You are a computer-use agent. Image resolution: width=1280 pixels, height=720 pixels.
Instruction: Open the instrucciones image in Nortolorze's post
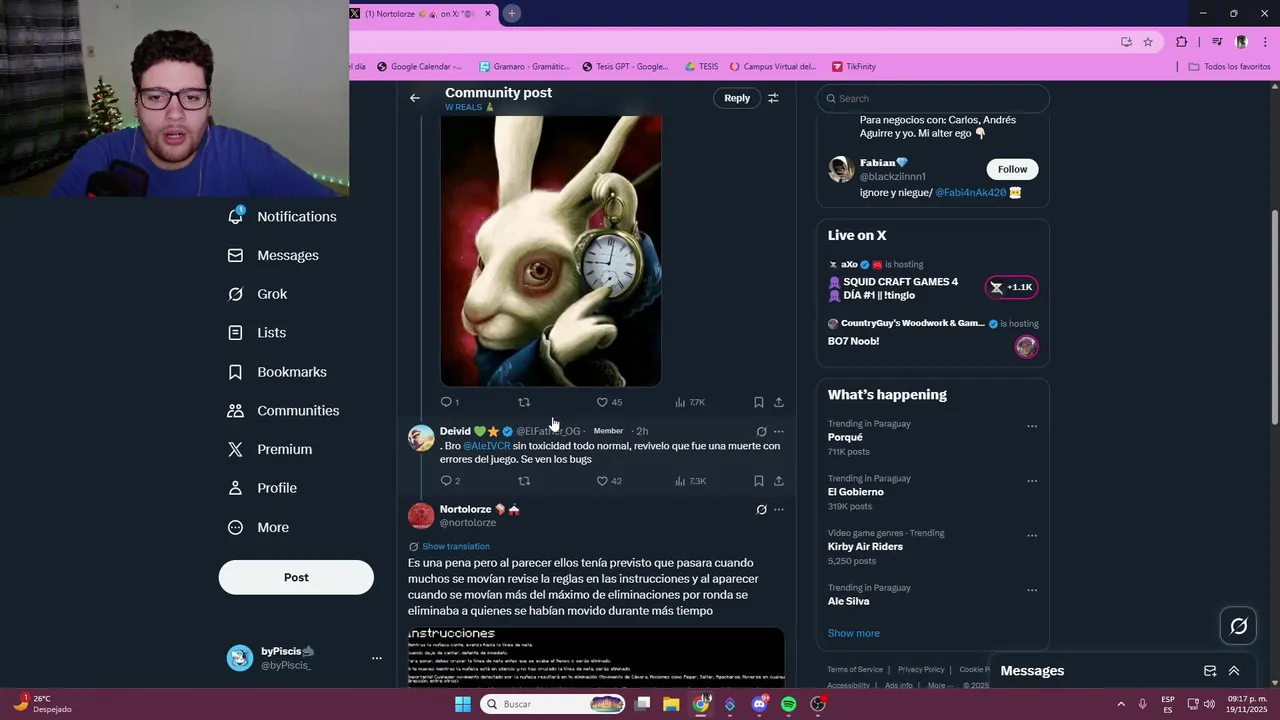(596, 656)
